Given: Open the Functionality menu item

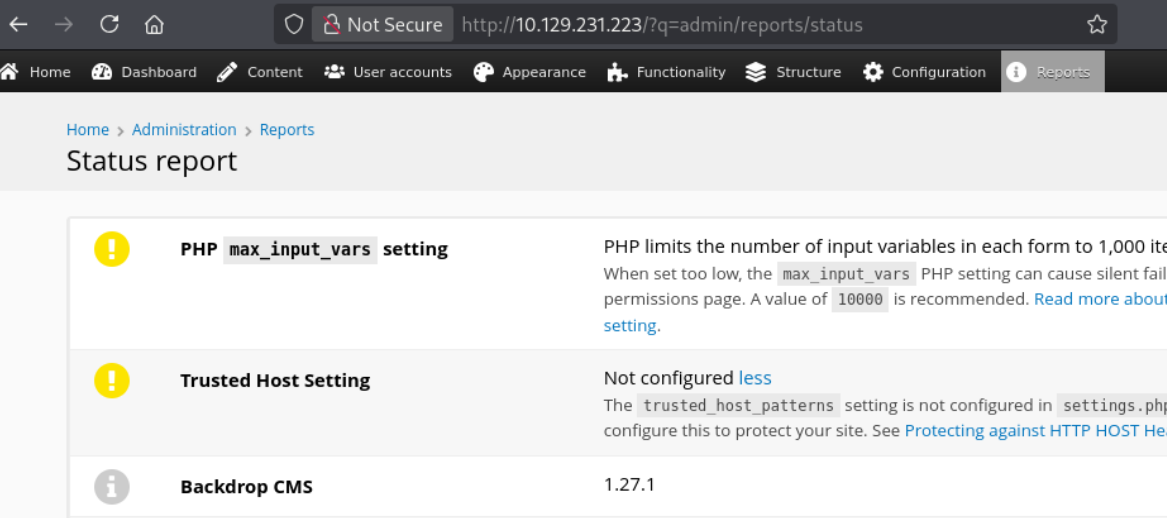Looking at the screenshot, I should pyautogui.click(x=681, y=71).
